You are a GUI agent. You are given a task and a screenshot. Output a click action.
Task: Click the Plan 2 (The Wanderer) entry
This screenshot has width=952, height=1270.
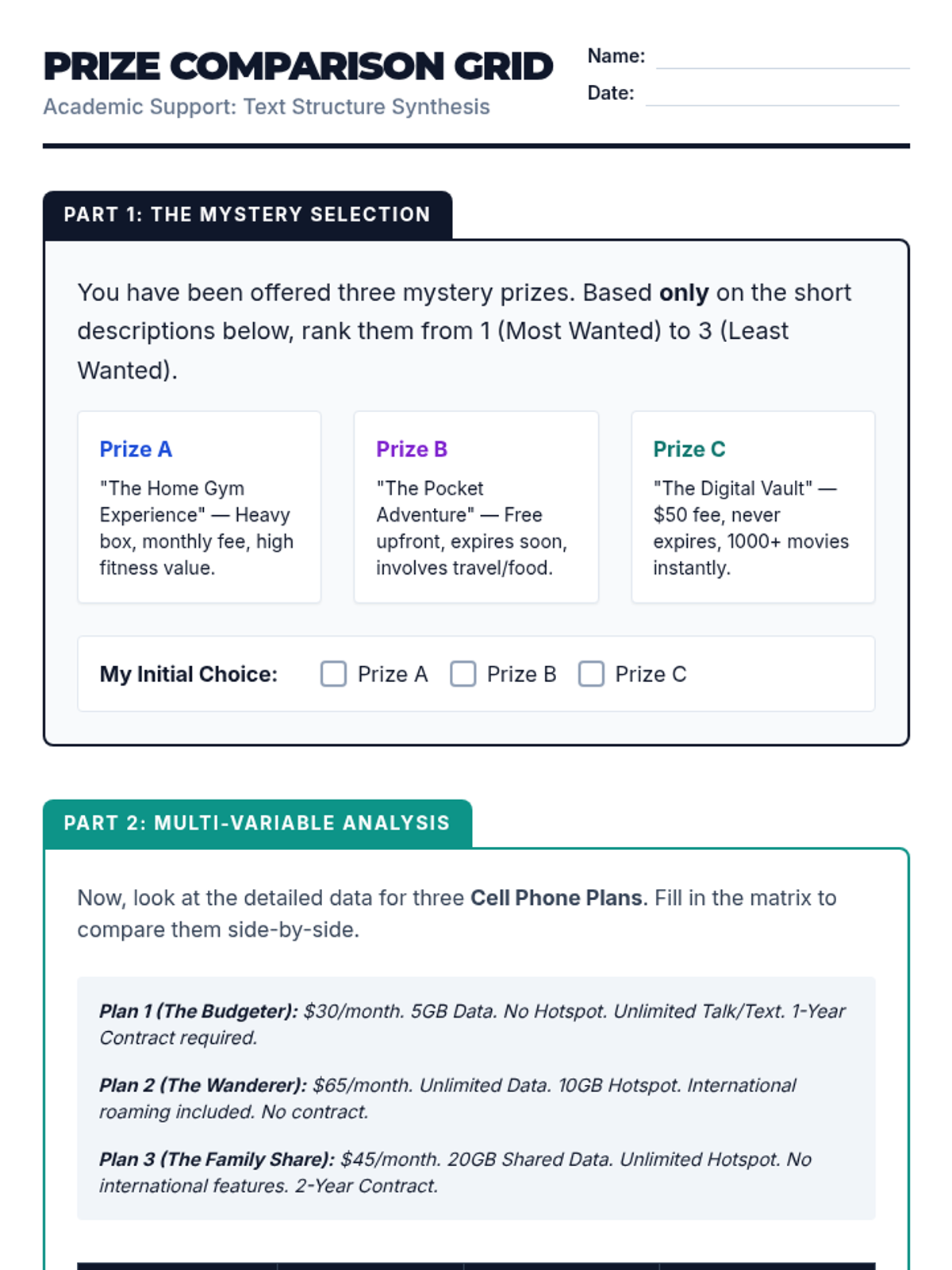tap(447, 1098)
